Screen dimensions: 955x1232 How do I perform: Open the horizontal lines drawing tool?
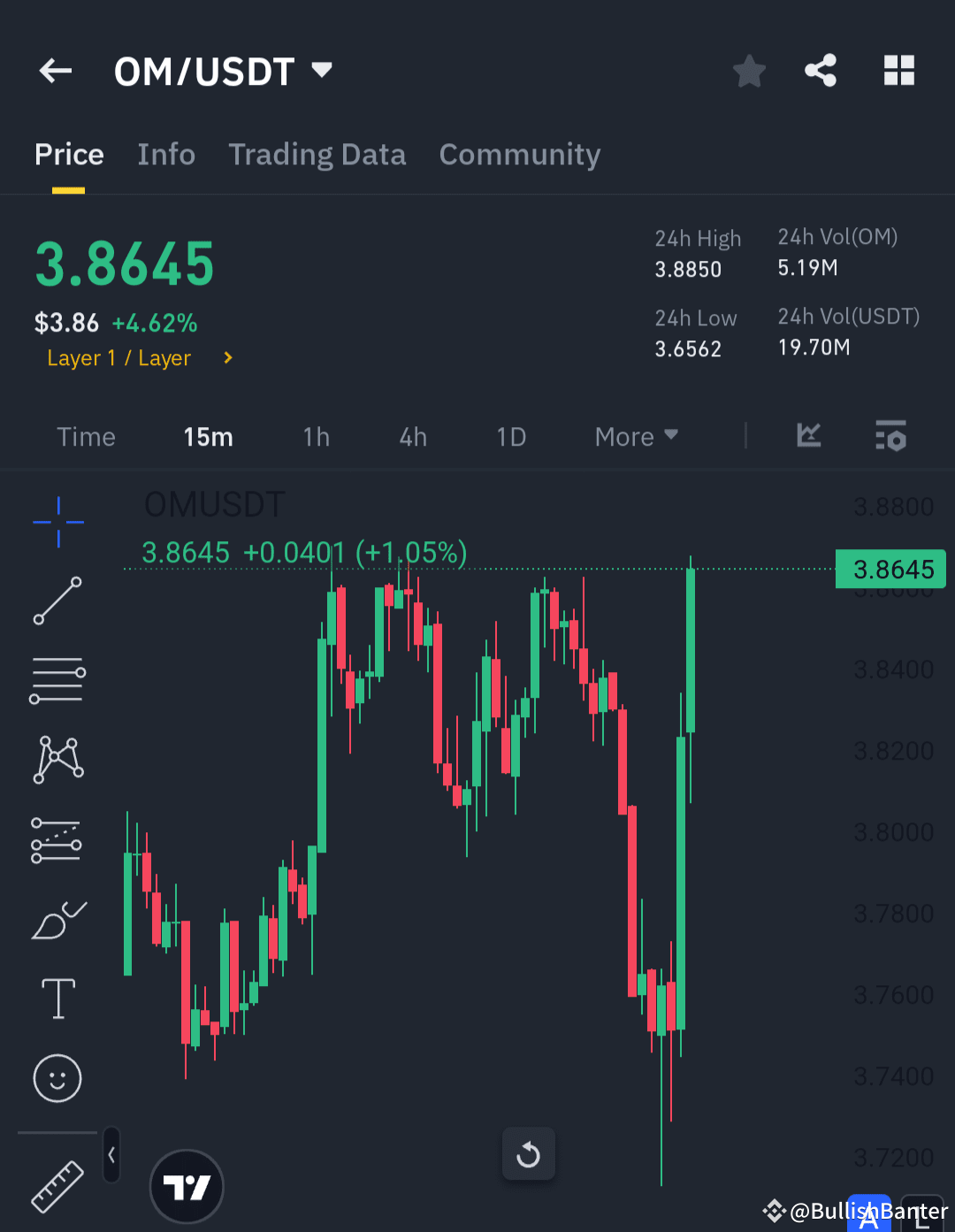tap(57, 679)
